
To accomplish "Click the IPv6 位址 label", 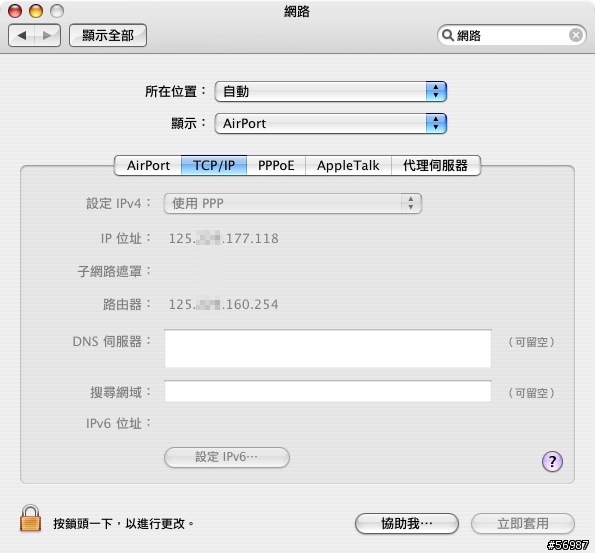I will tap(118, 423).
